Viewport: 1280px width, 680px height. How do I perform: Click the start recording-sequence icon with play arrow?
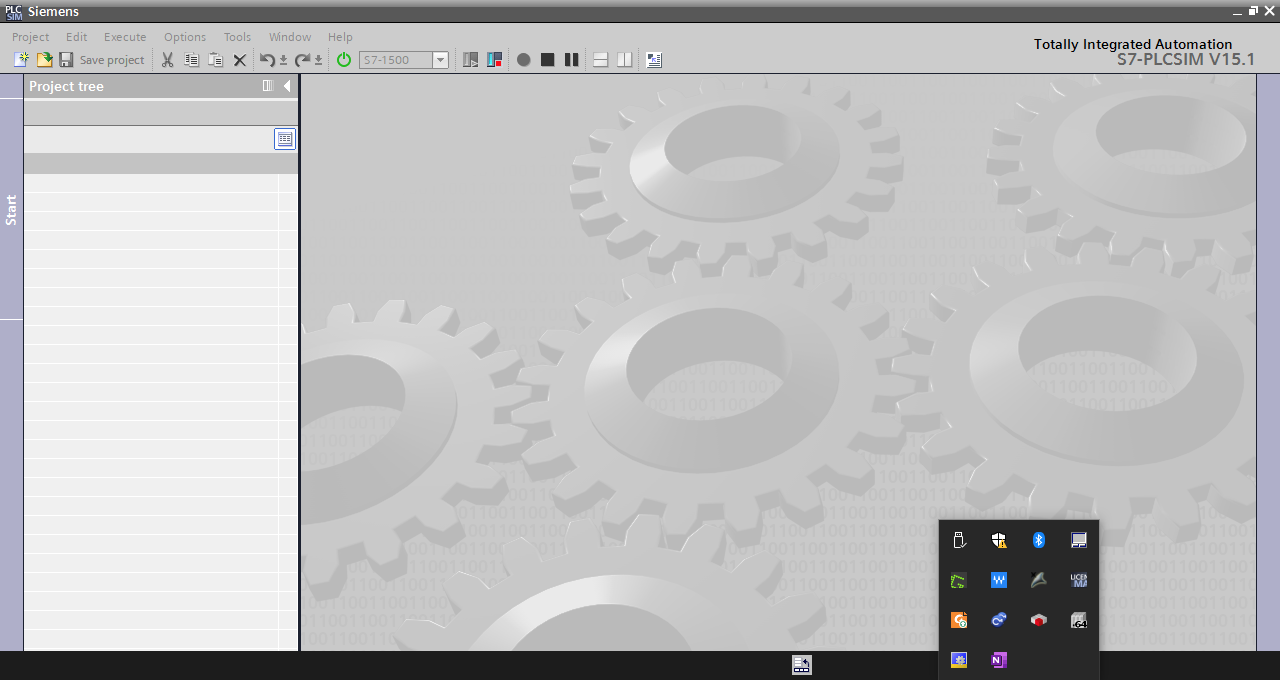pos(470,60)
